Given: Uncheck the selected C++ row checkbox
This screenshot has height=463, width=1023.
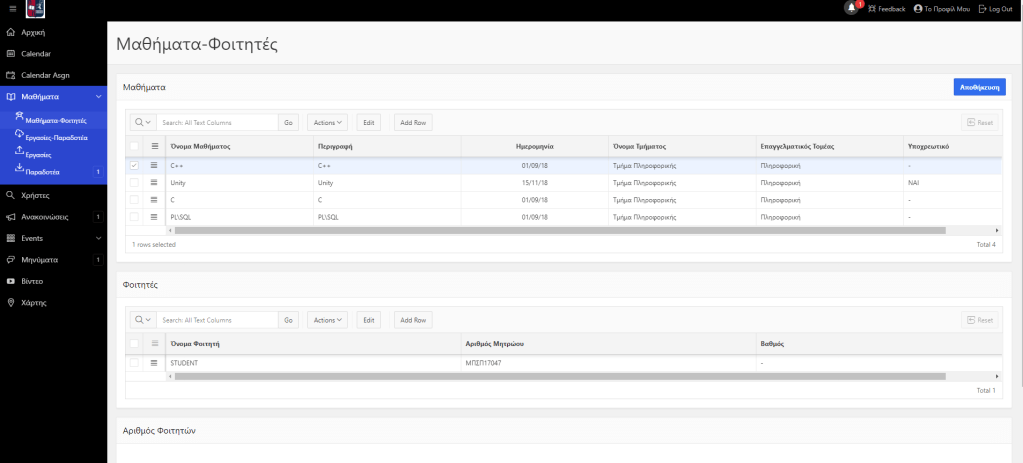Looking at the screenshot, I should pos(135,165).
